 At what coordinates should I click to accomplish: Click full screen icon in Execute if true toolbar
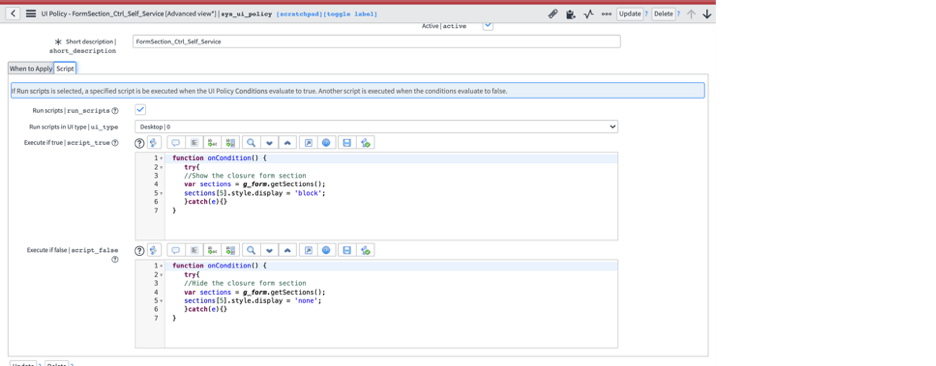pos(308,143)
